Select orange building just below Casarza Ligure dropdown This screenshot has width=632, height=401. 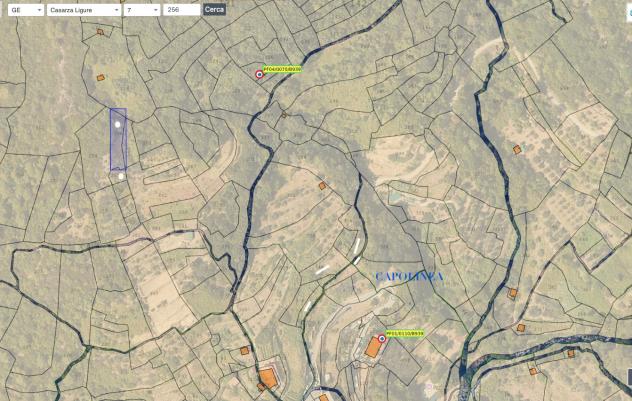point(100,32)
